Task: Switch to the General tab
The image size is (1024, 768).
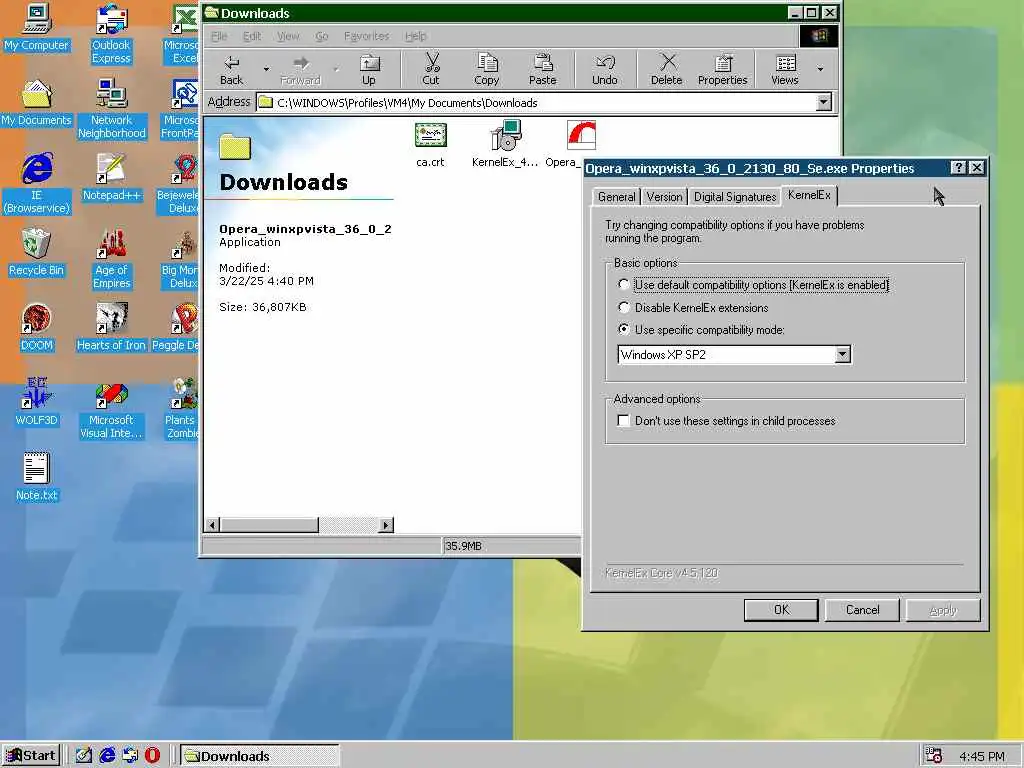Action: [x=616, y=197]
